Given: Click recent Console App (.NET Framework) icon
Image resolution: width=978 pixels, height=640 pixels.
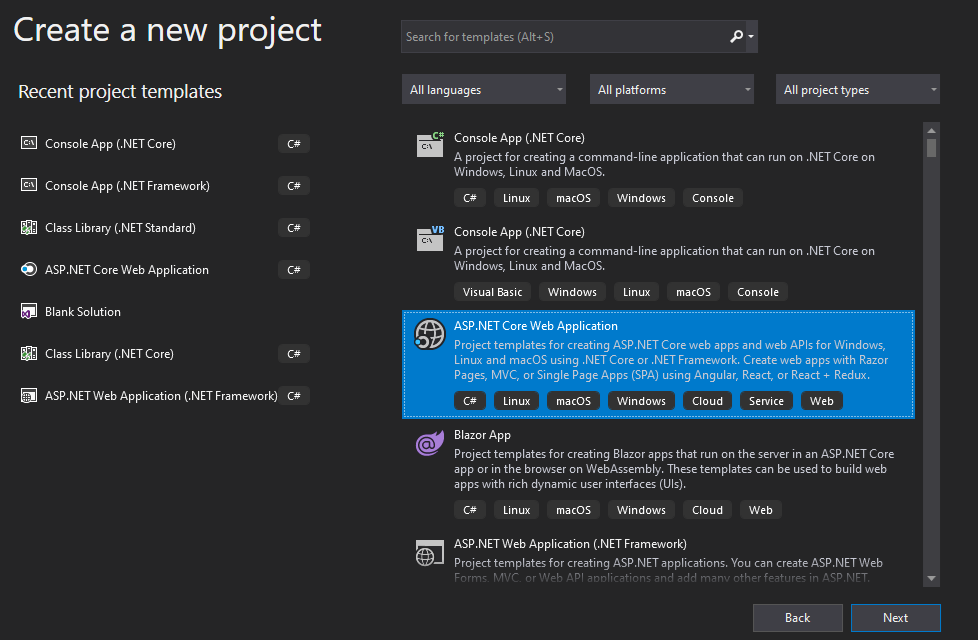Looking at the screenshot, I should [29, 185].
